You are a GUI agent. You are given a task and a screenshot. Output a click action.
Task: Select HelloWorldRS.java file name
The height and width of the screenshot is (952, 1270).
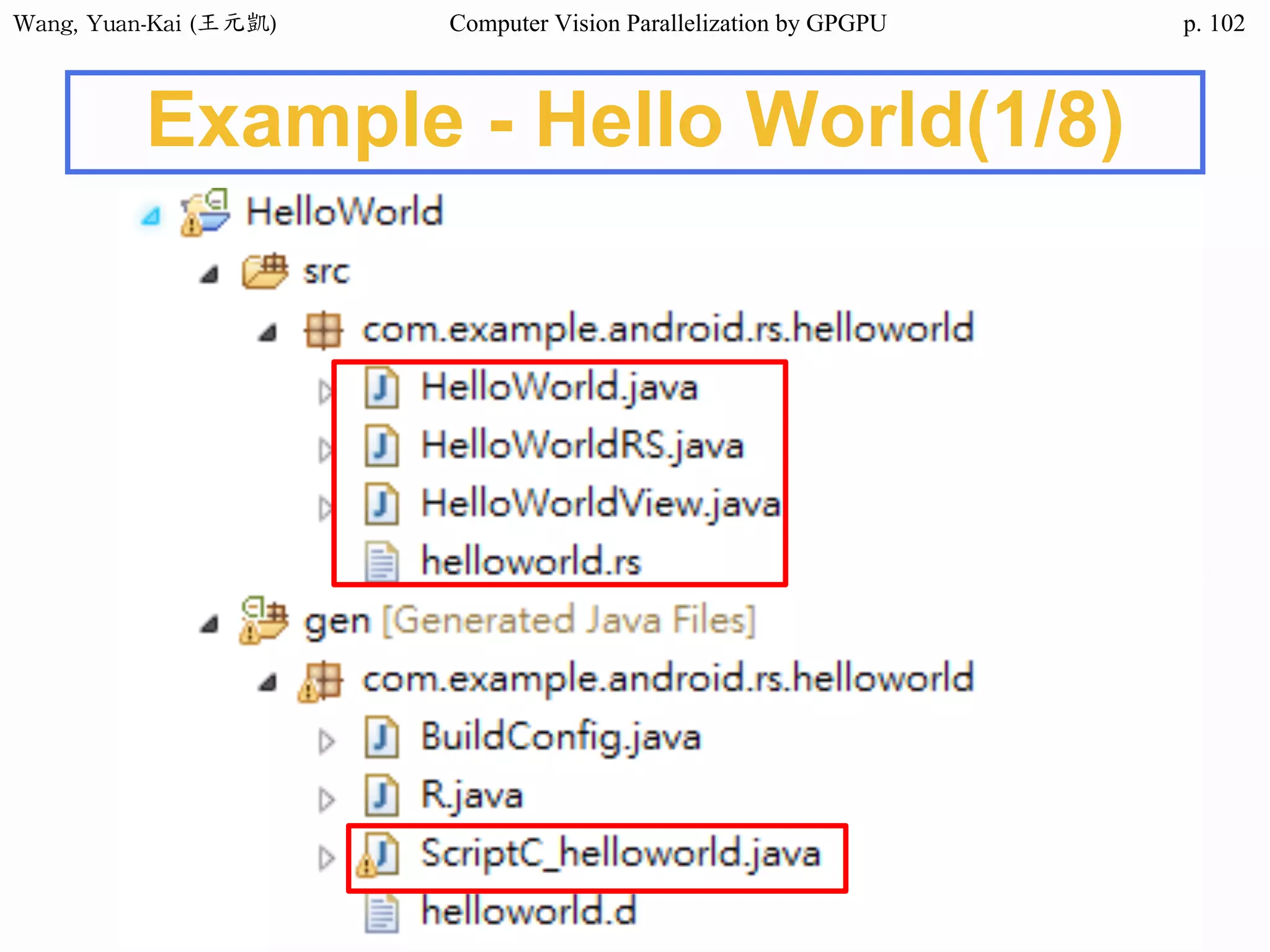583,446
